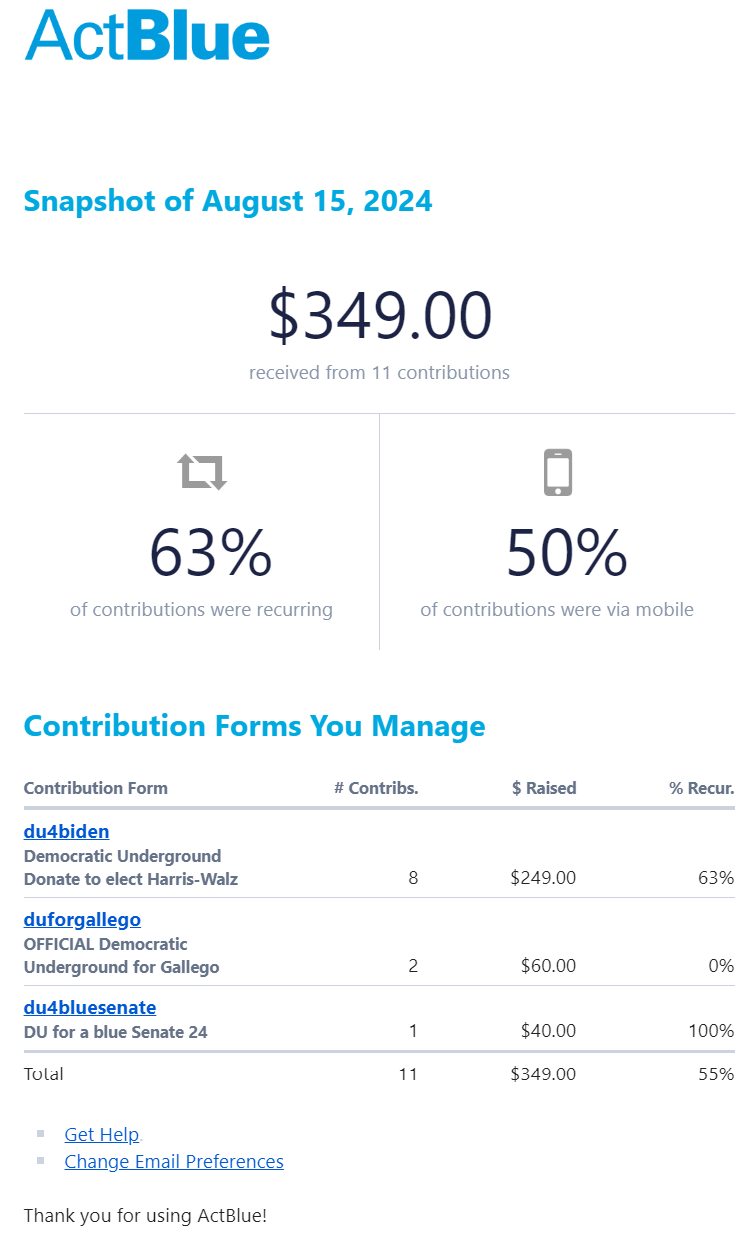The height and width of the screenshot is (1236, 753).
Task: Open the du4biden contribution form link
Action: tap(66, 831)
